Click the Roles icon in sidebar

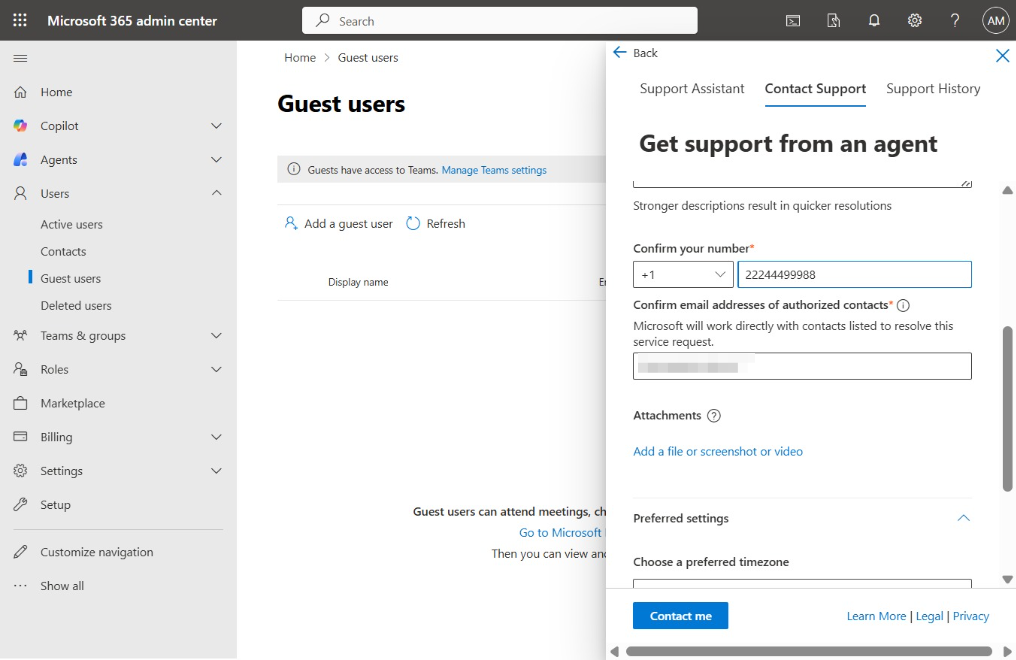[x=20, y=369]
